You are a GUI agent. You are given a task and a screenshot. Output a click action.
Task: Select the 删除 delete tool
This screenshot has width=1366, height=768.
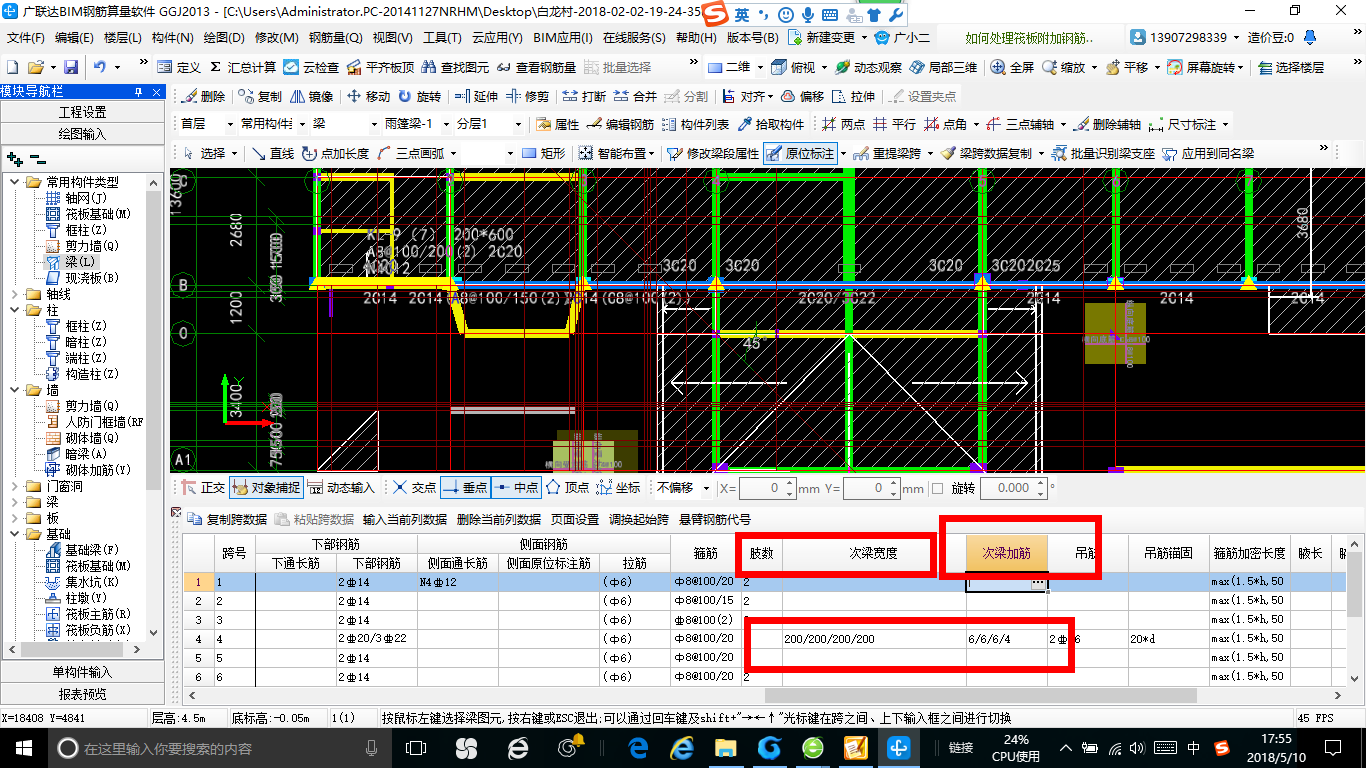[203, 96]
